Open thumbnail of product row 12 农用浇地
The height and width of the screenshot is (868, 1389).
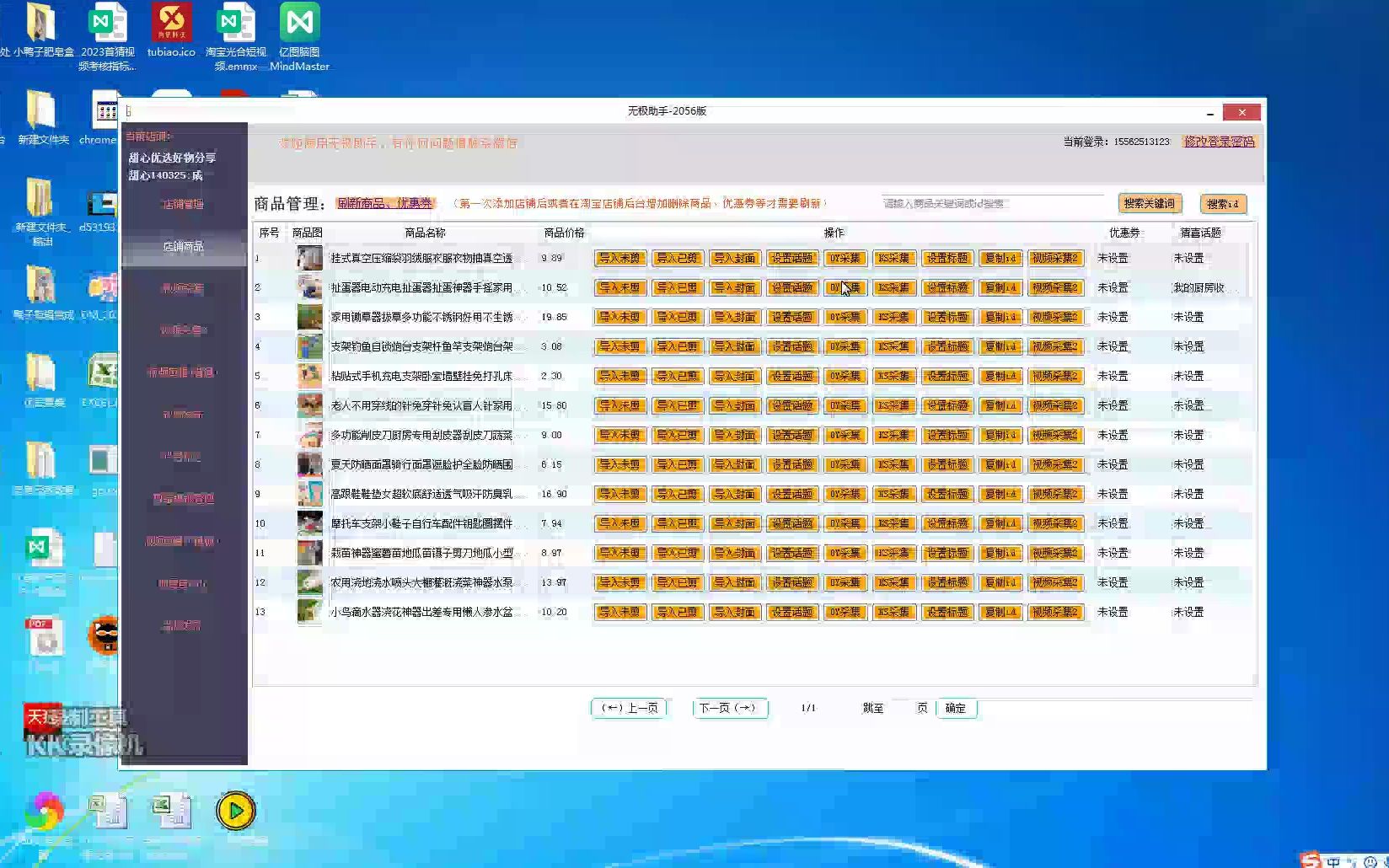pyautogui.click(x=309, y=582)
